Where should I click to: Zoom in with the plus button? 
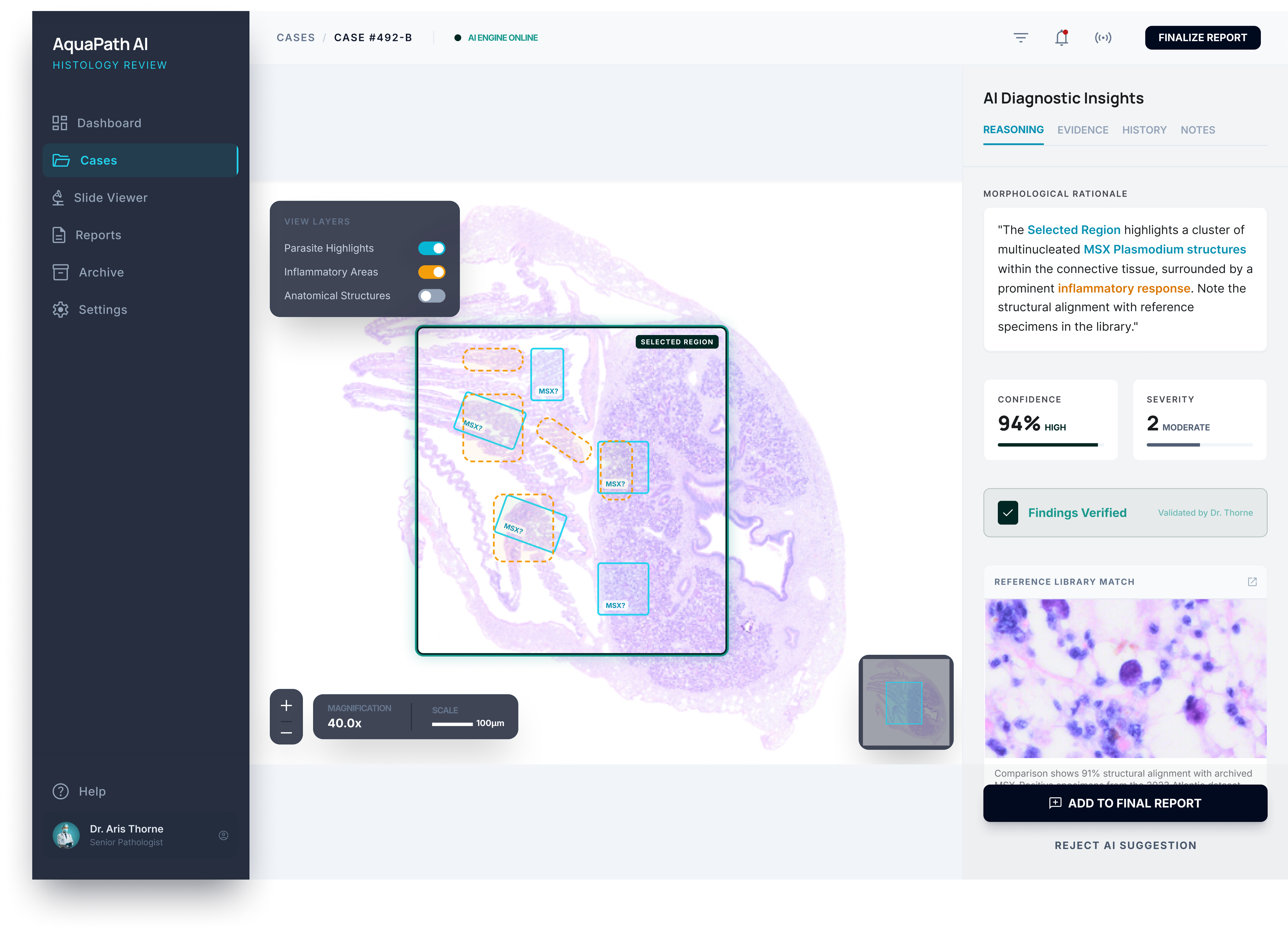click(x=286, y=705)
